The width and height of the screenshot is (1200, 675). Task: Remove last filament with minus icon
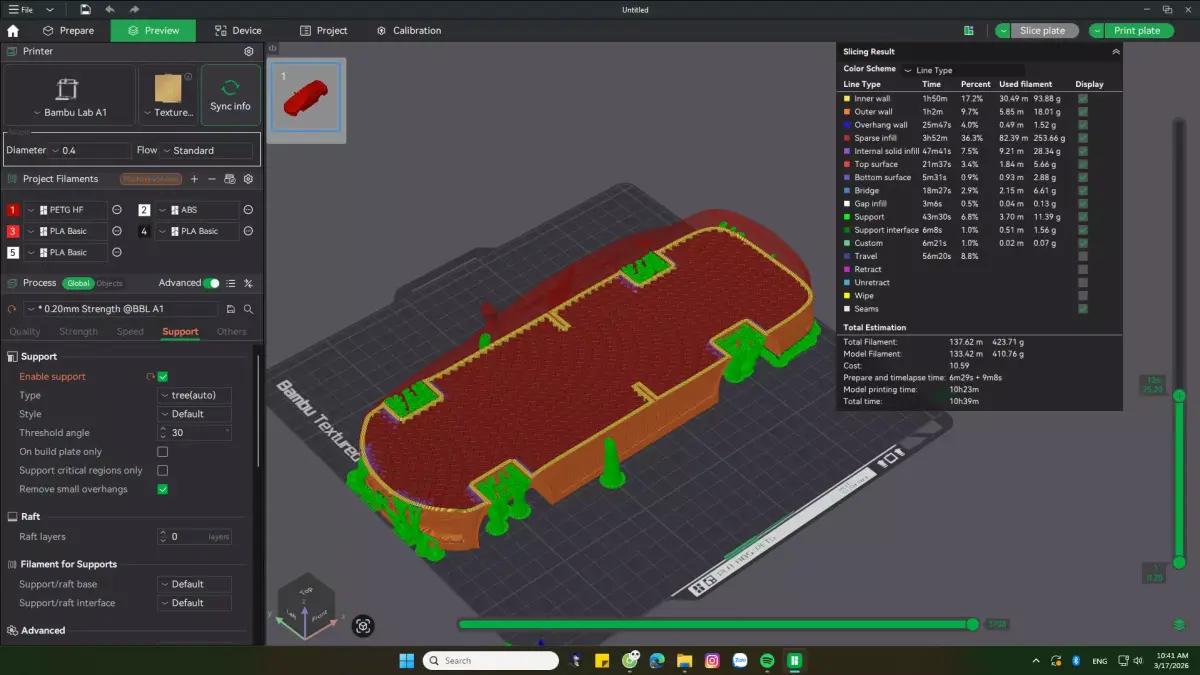[211, 179]
